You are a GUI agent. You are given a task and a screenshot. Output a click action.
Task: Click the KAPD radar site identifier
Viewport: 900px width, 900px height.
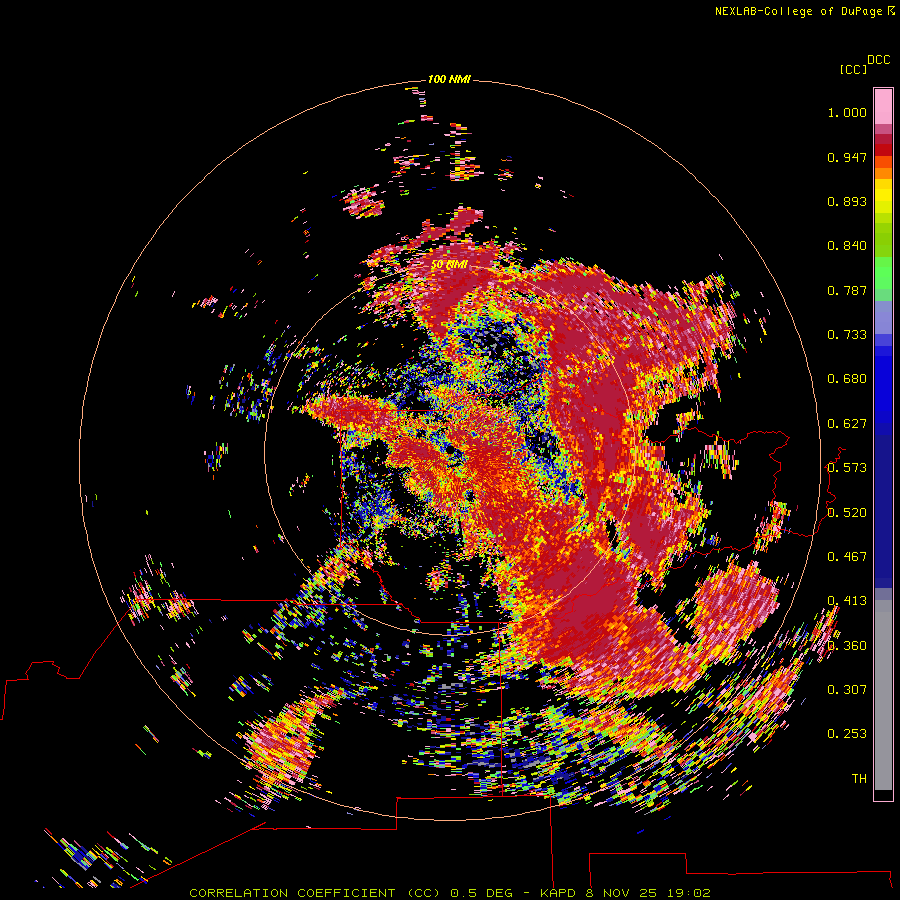(x=558, y=893)
